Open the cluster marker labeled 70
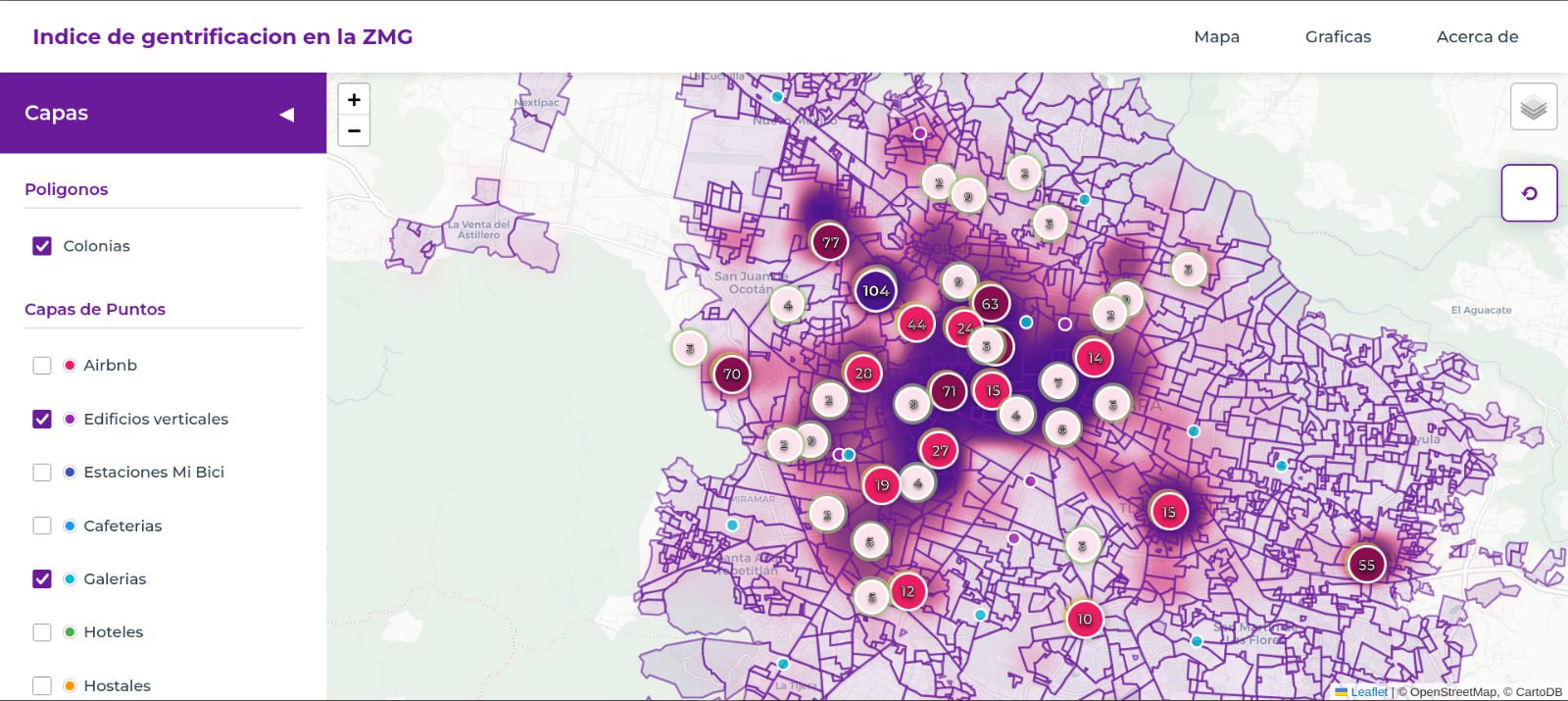 point(731,374)
